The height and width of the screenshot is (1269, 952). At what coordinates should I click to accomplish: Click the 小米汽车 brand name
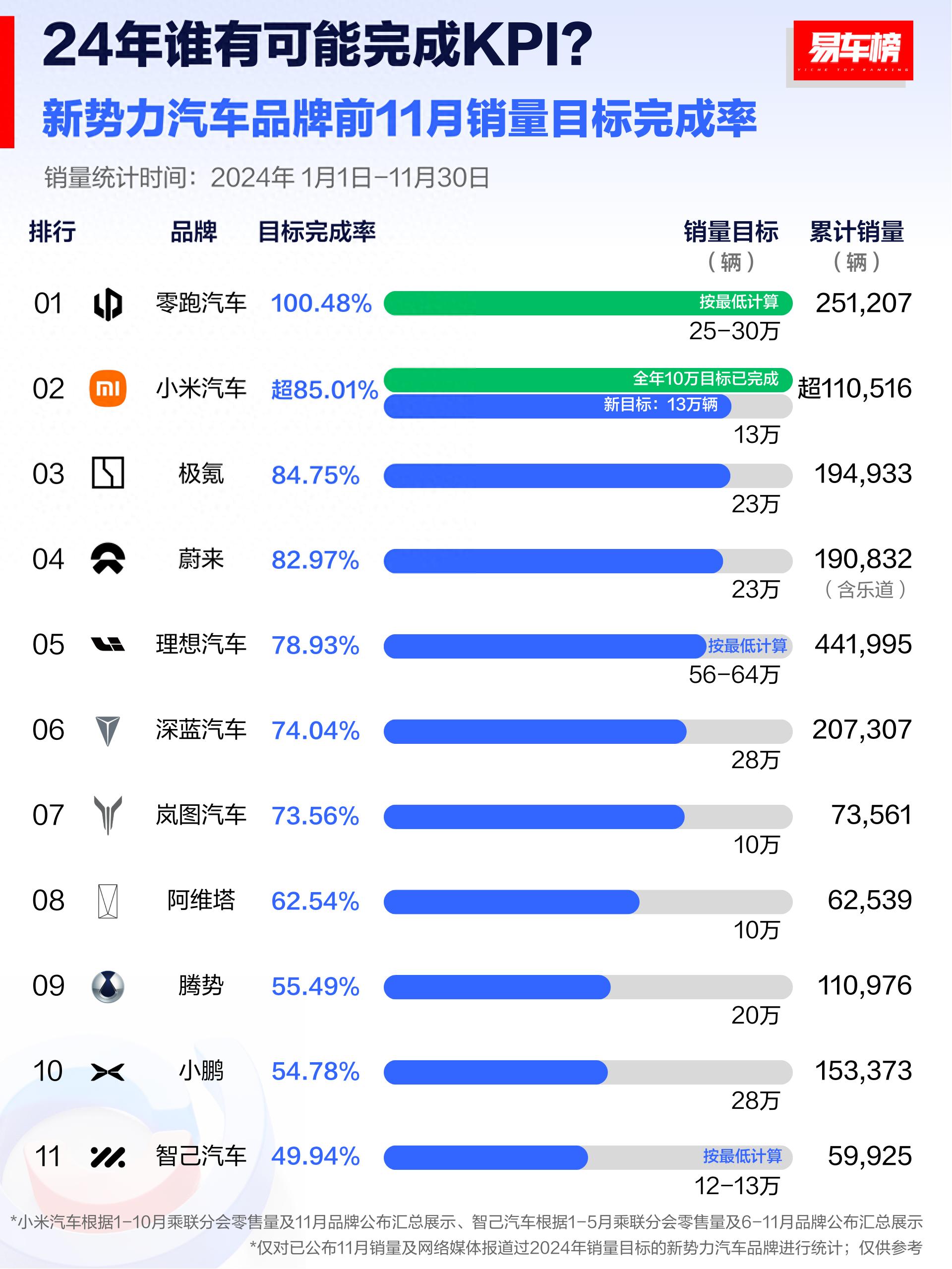point(201,389)
